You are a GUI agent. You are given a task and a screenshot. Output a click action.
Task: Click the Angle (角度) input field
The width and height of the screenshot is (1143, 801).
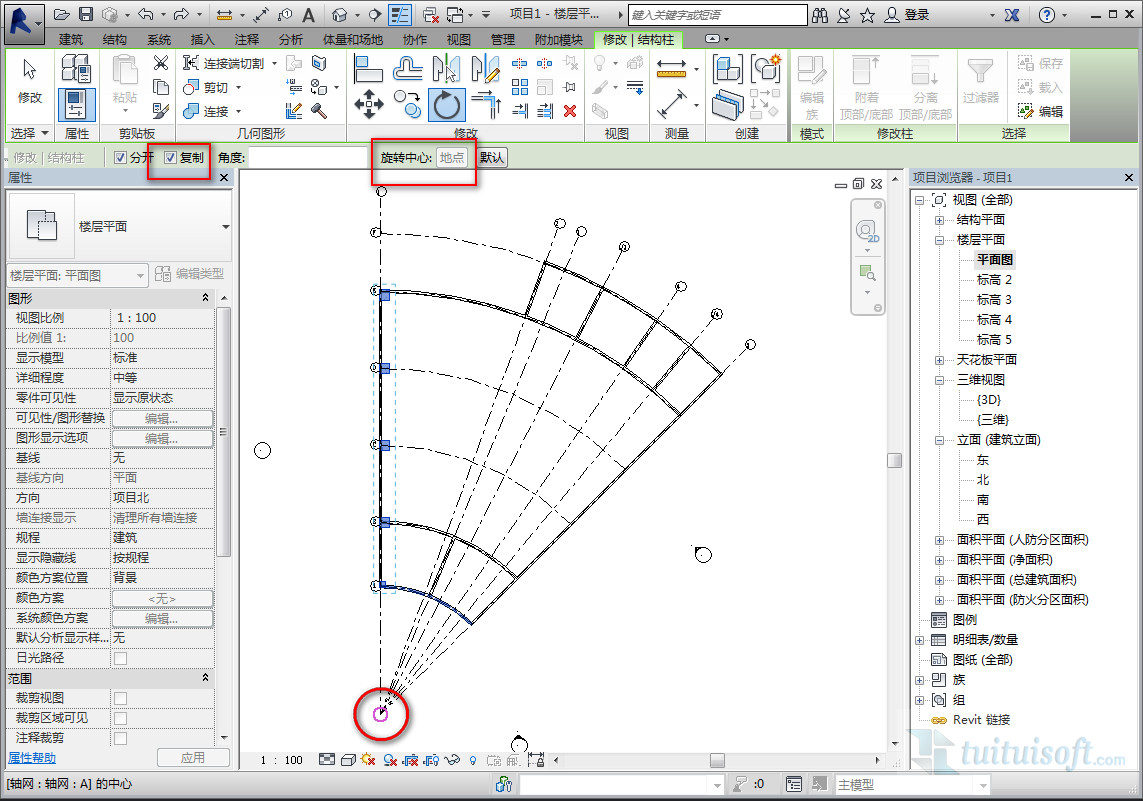(x=308, y=157)
